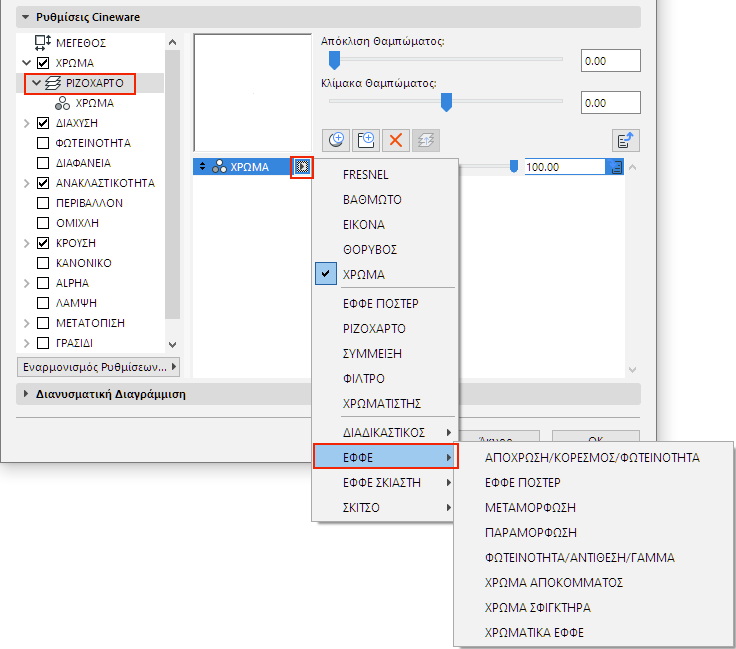The width and height of the screenshot is (736, 649).
Task: Click the Κλίμακα Θαμπώματος slider handle
Action: (446, 102)
